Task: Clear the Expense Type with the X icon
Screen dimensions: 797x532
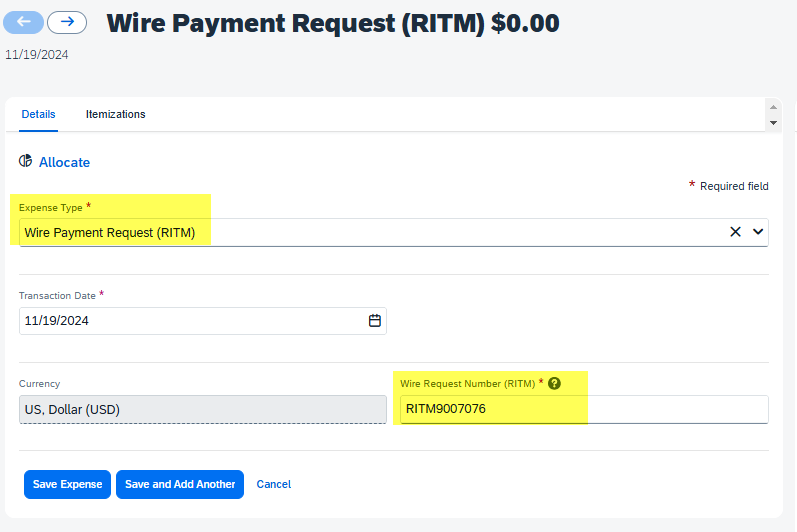Action: pyautogui.click(x=735, y=232)
